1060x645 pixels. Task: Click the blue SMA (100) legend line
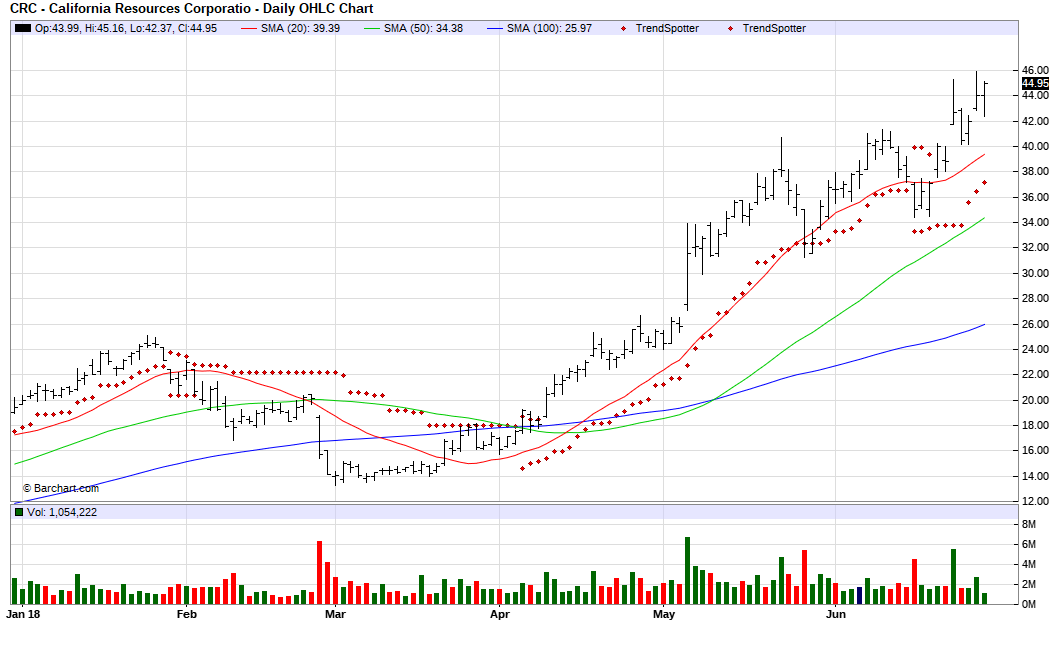pos(495,28)
